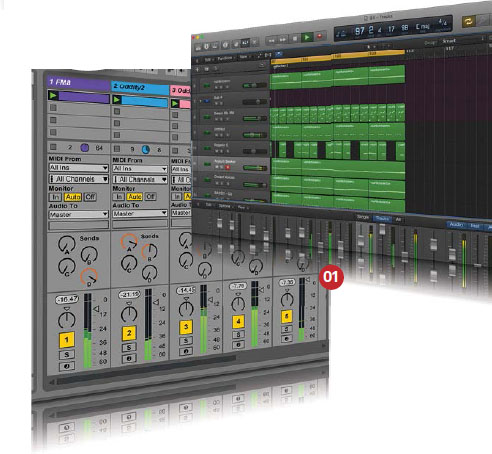Toggle the yellow Cycle button in Logic
This screenshot has width=492, height=454.
468,22
